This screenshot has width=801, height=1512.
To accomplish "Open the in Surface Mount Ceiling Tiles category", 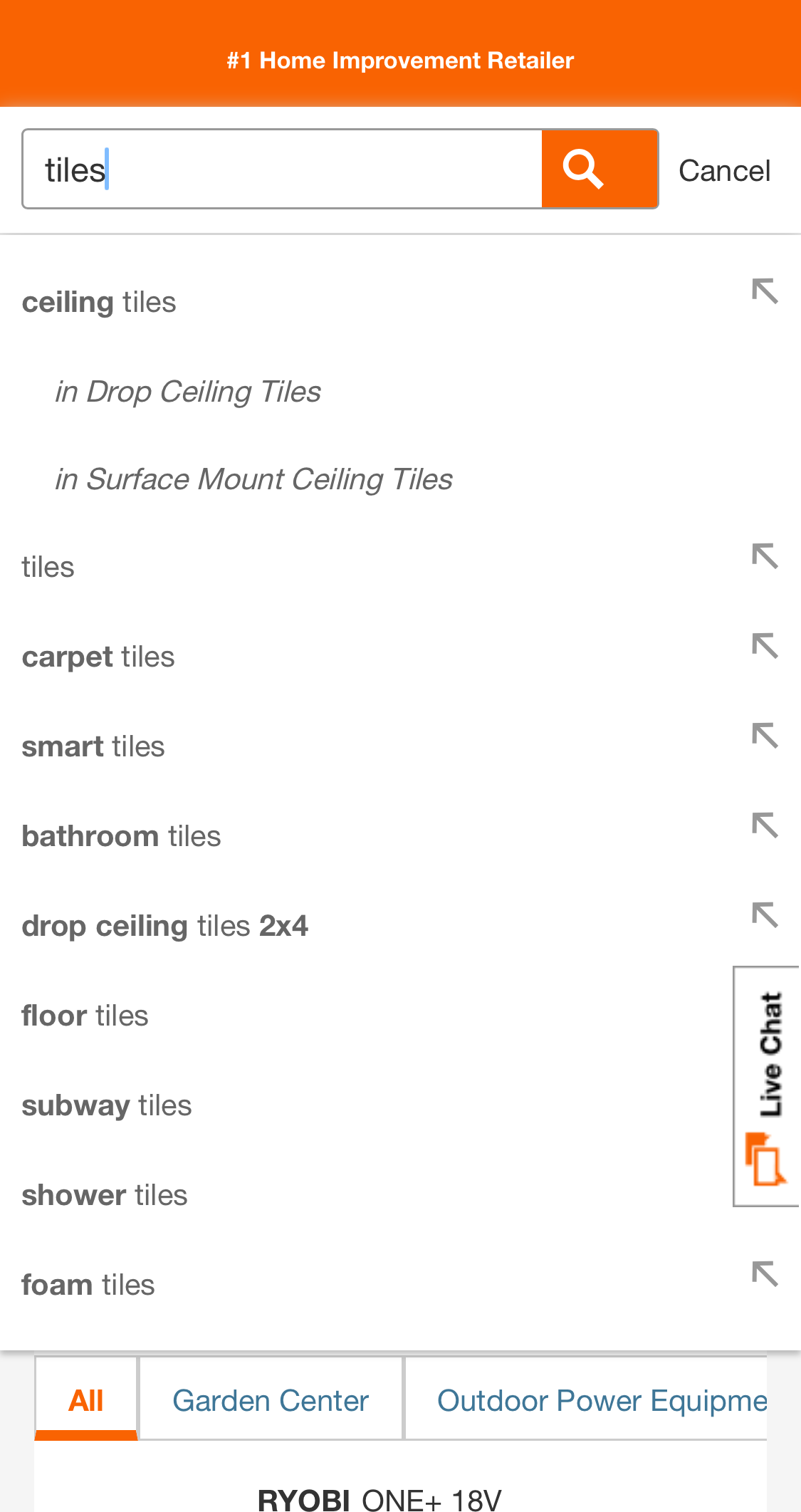I will pyautogui.click(x=254, y=478).
